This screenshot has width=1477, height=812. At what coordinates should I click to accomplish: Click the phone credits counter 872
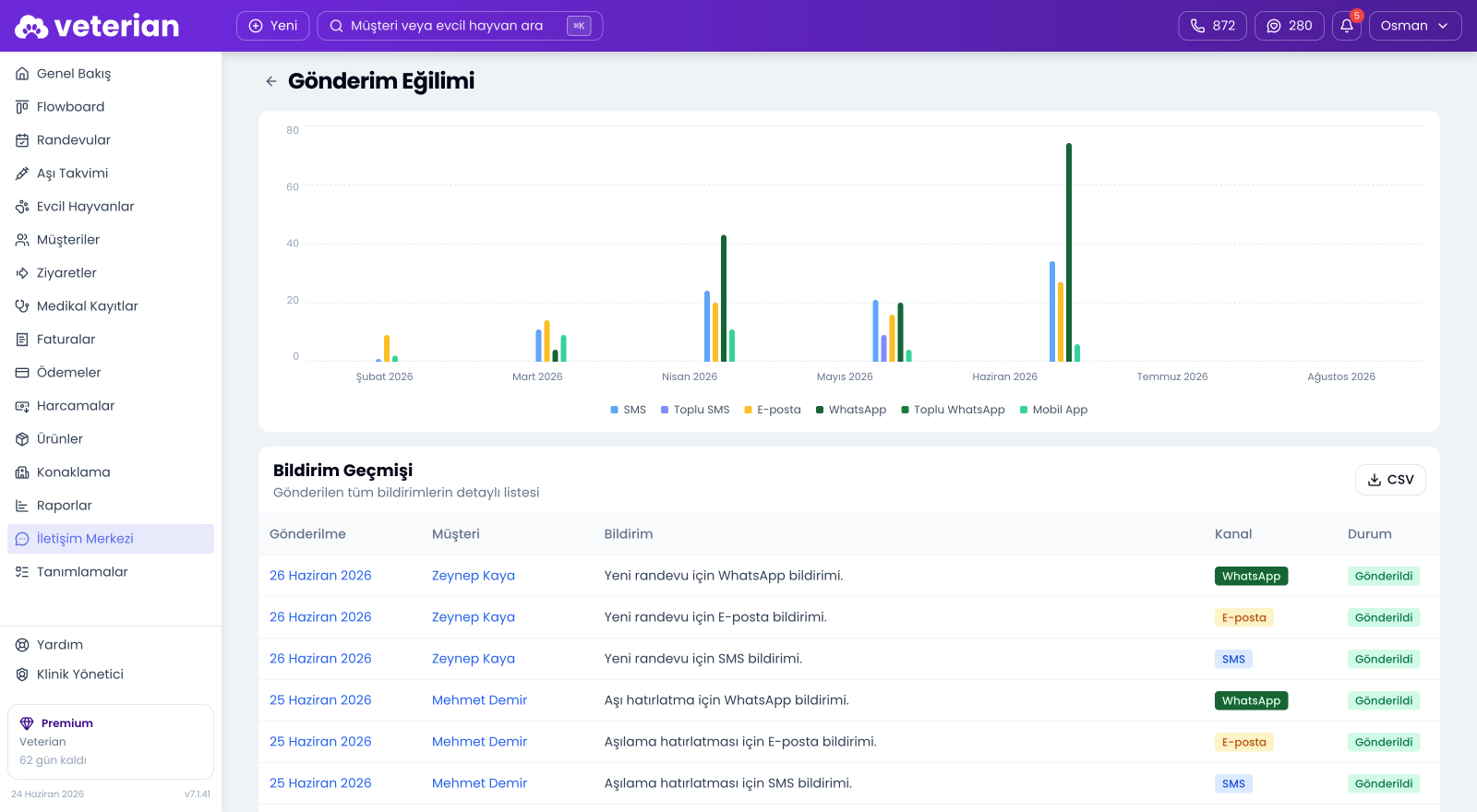click(1213, 26)
